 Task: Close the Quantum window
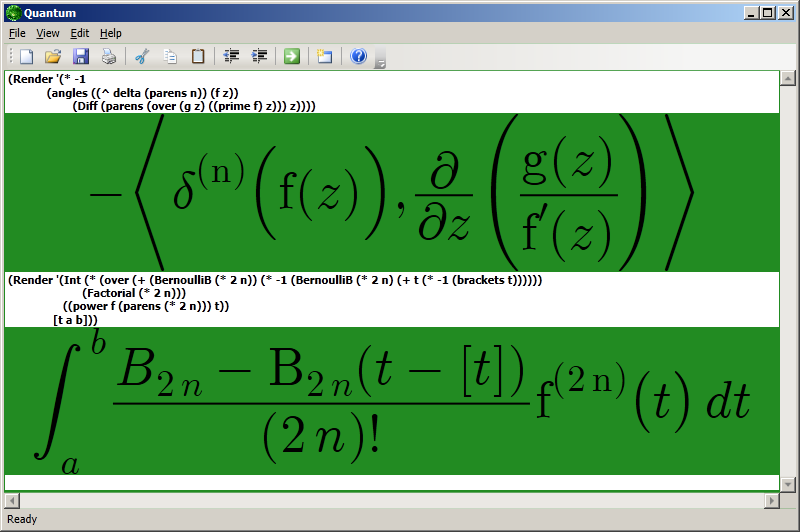(786, 13)
